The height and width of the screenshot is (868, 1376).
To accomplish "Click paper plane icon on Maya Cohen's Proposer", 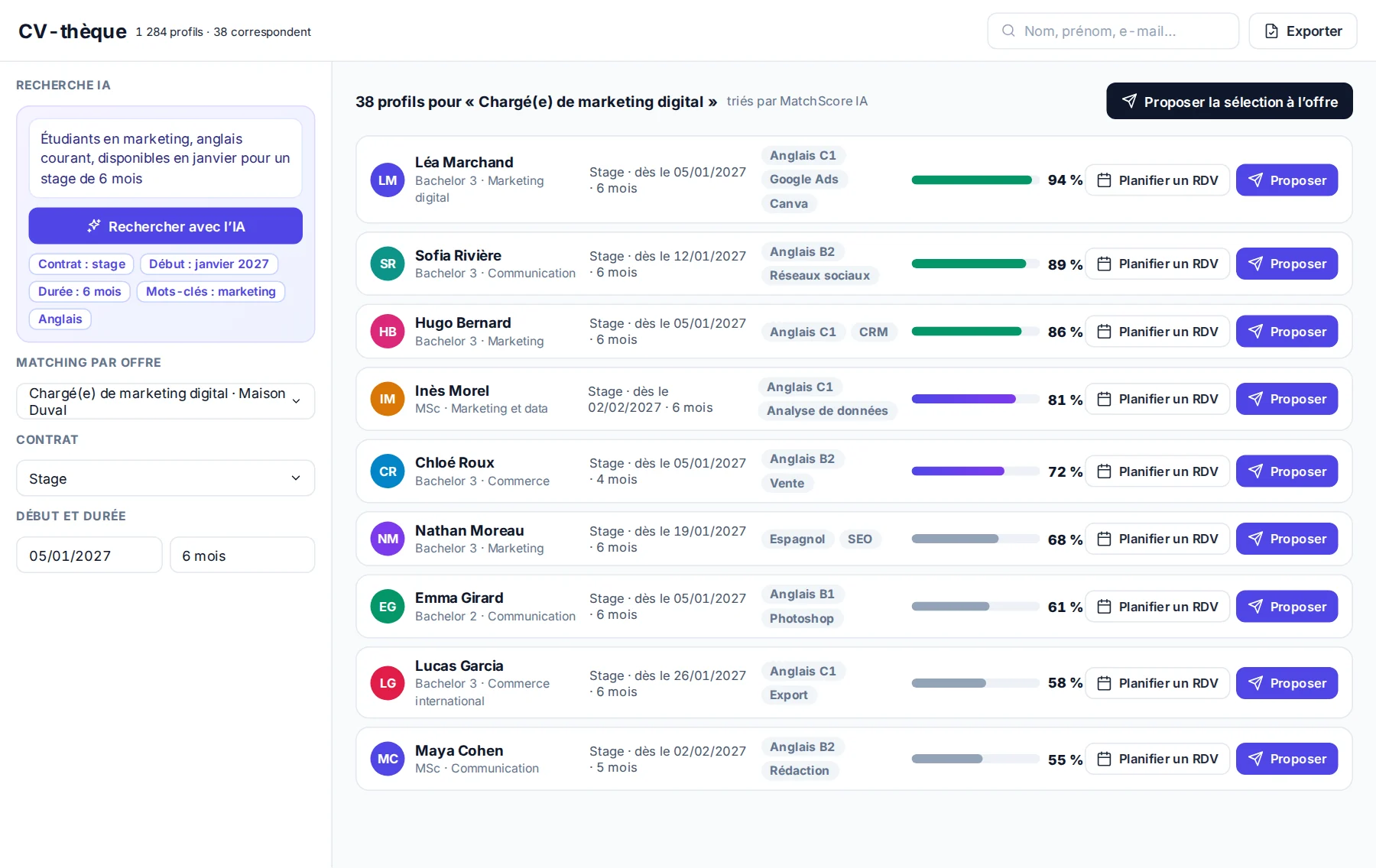I will pyautogui.click(x=1255, y=759).
